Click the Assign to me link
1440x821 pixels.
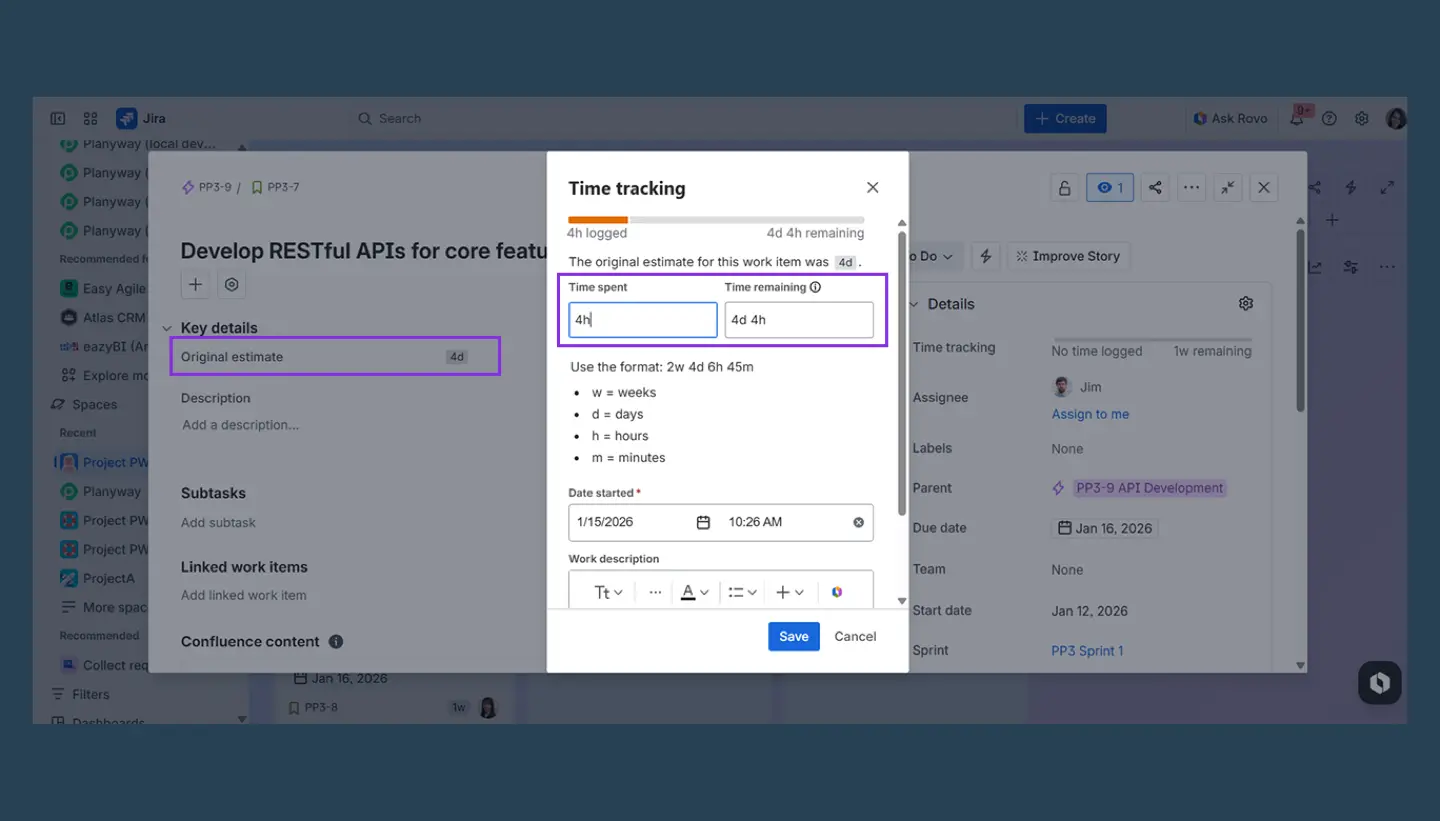pyautogui.click(x=1090, y=413)
